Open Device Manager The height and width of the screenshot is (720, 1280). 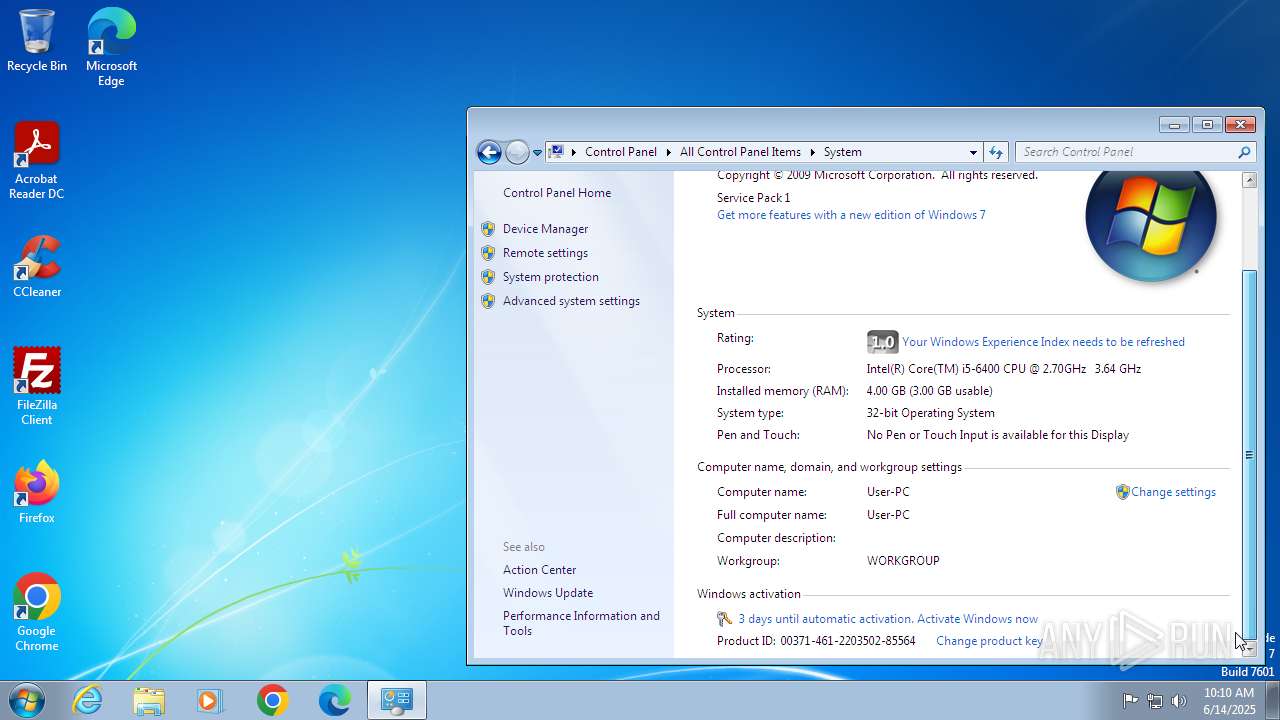[x=545, y=229]
